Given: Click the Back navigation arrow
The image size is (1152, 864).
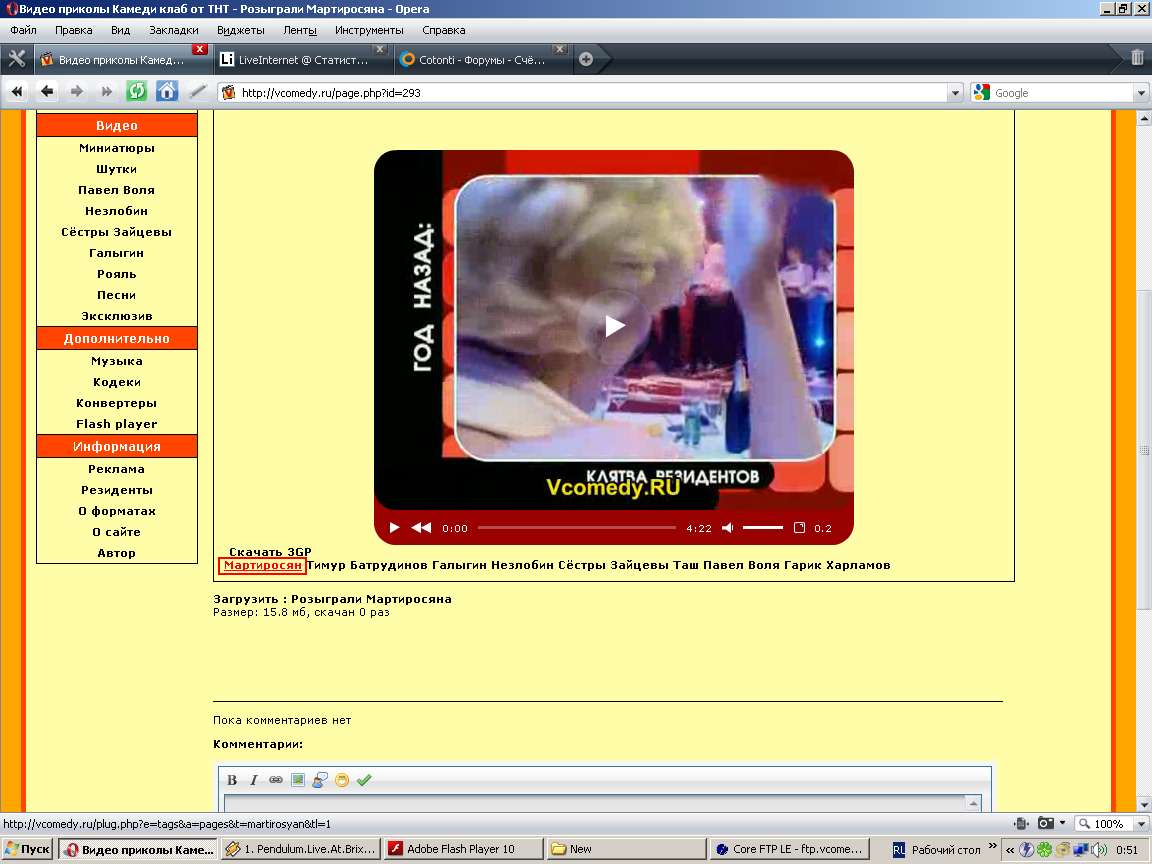Looking at the screenshot, I should pos(47,92).
